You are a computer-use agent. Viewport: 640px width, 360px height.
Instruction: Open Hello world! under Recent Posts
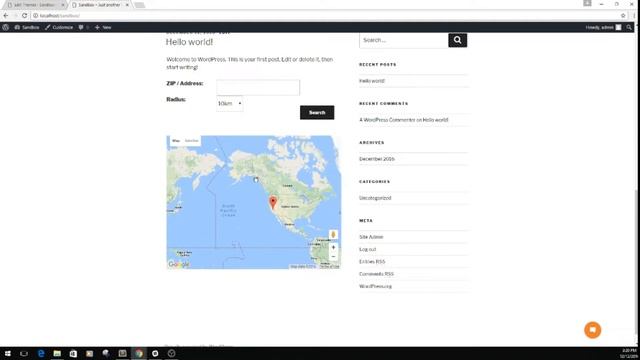click(372, 81)
